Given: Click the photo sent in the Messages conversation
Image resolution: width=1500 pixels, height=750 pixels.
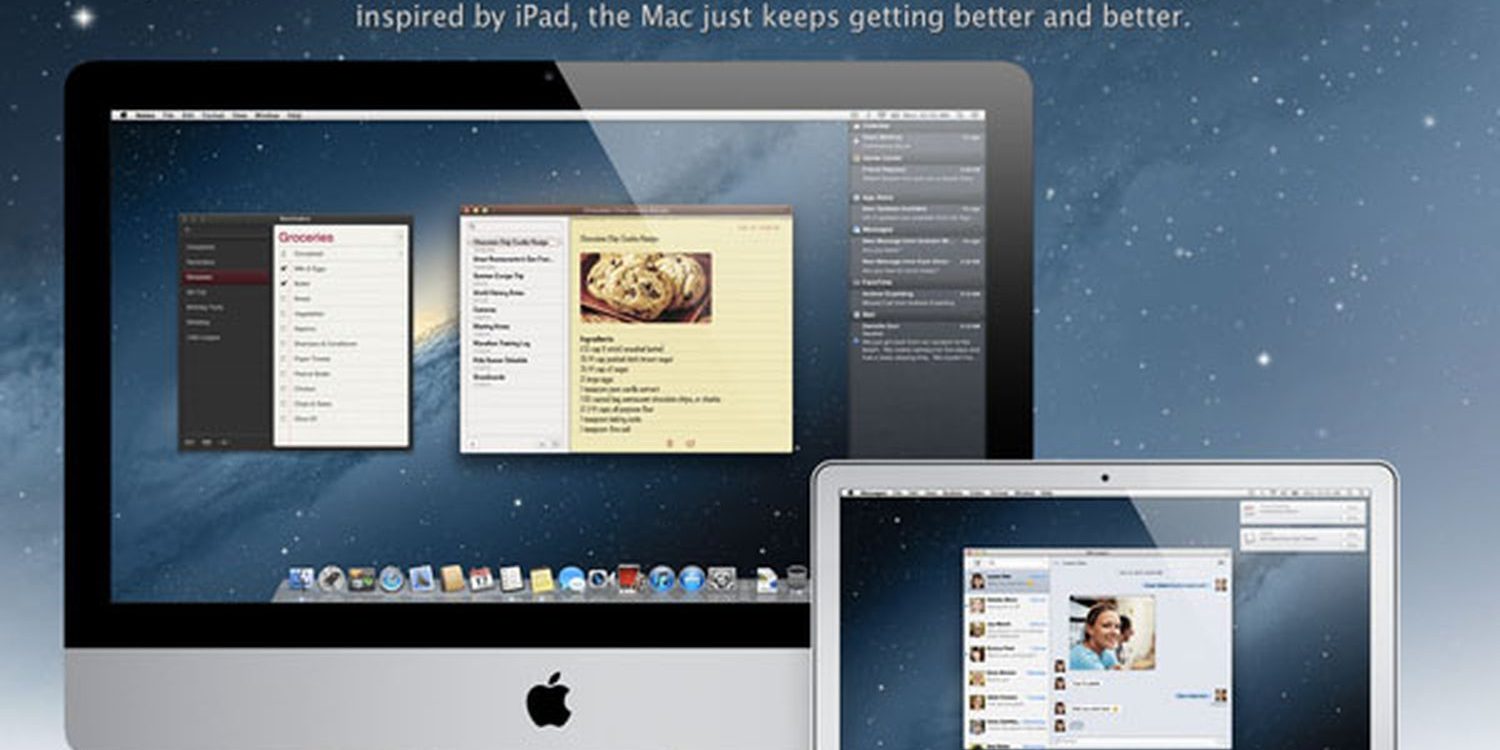Looking at the screenshot, I should coord(1112,633).
